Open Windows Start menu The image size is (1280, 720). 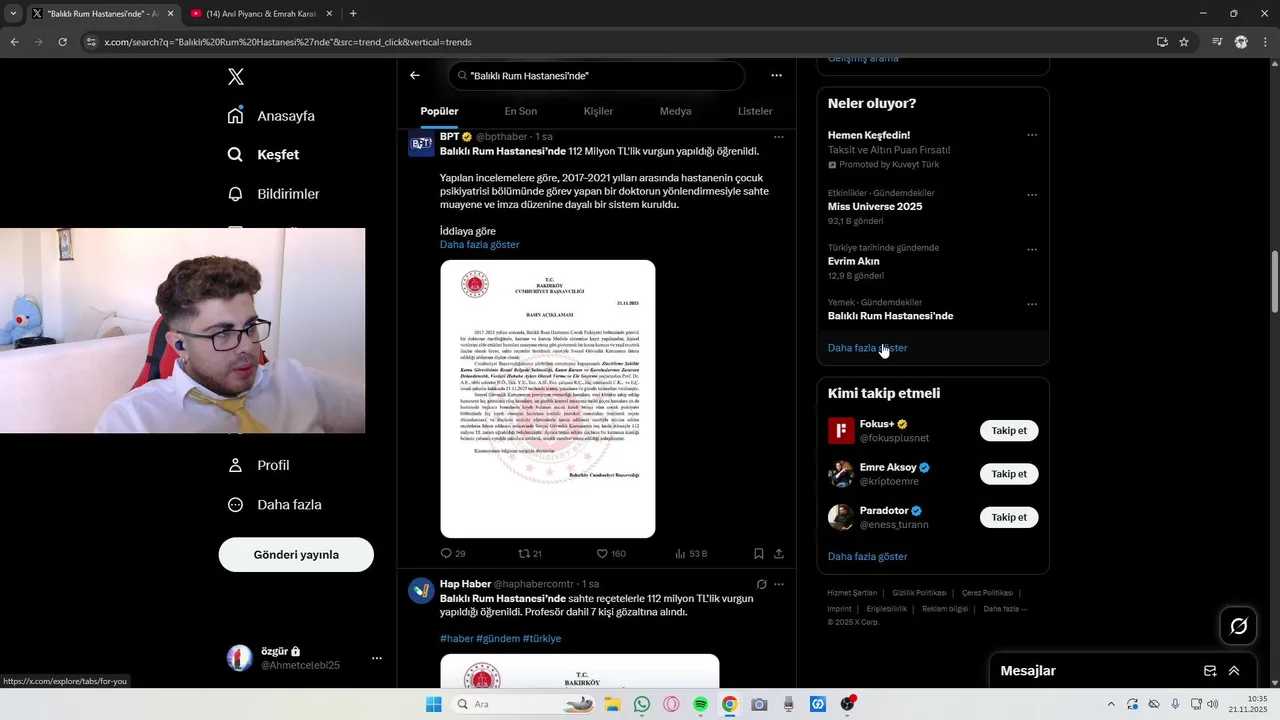click(x=434, y=705)
